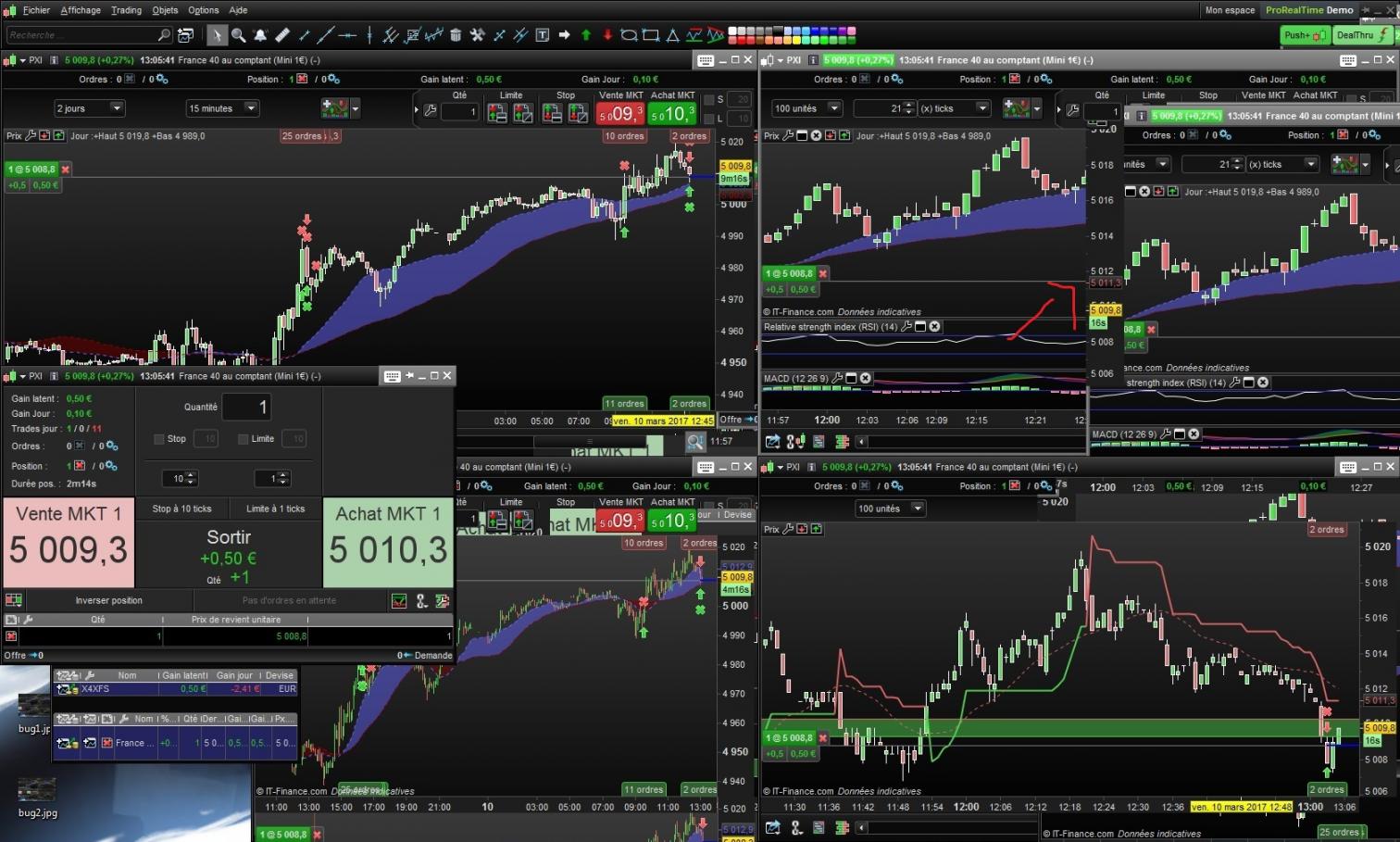Click Stop à 10 ticks button

pyautogui.click(x=181, y=509)
